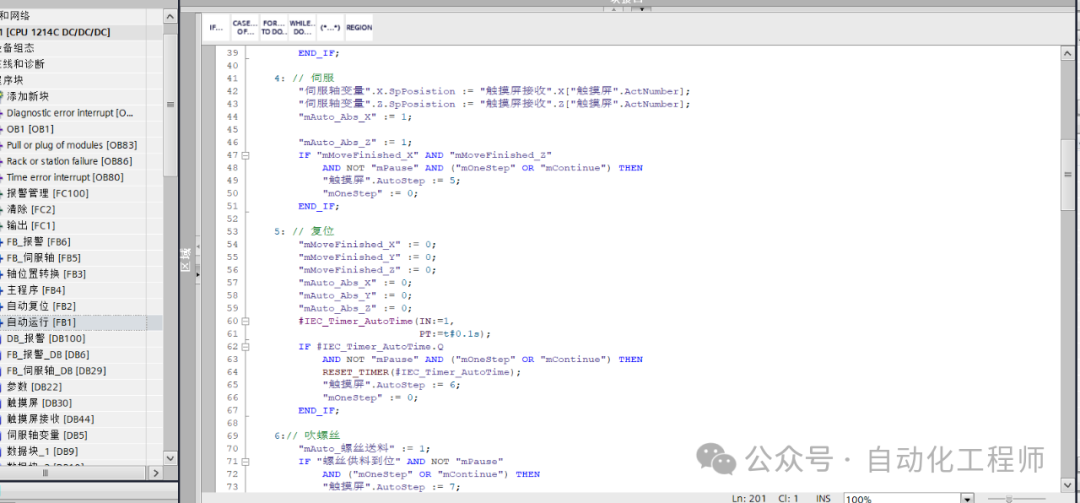Click the mAuto_螺丝送料 assignment line

[x=365, y=449]
